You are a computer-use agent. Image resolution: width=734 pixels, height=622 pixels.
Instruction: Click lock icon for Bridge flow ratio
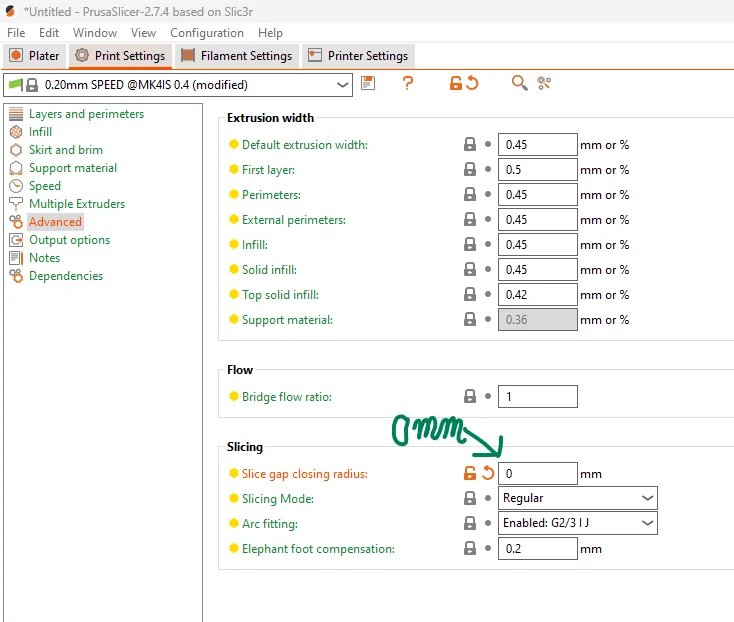[x=470, y=396]
